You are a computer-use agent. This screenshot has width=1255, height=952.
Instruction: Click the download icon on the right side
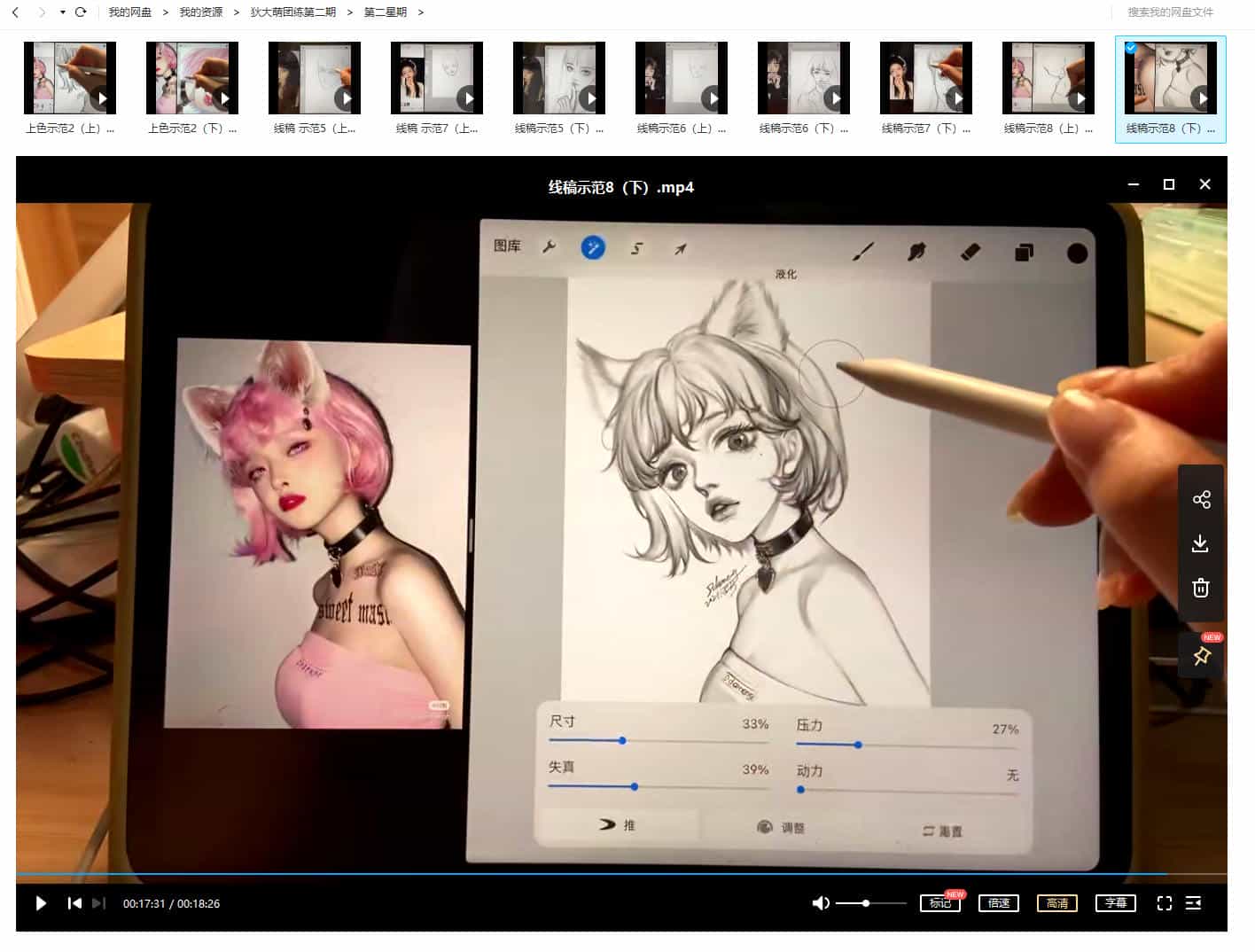pos(1201,542)
